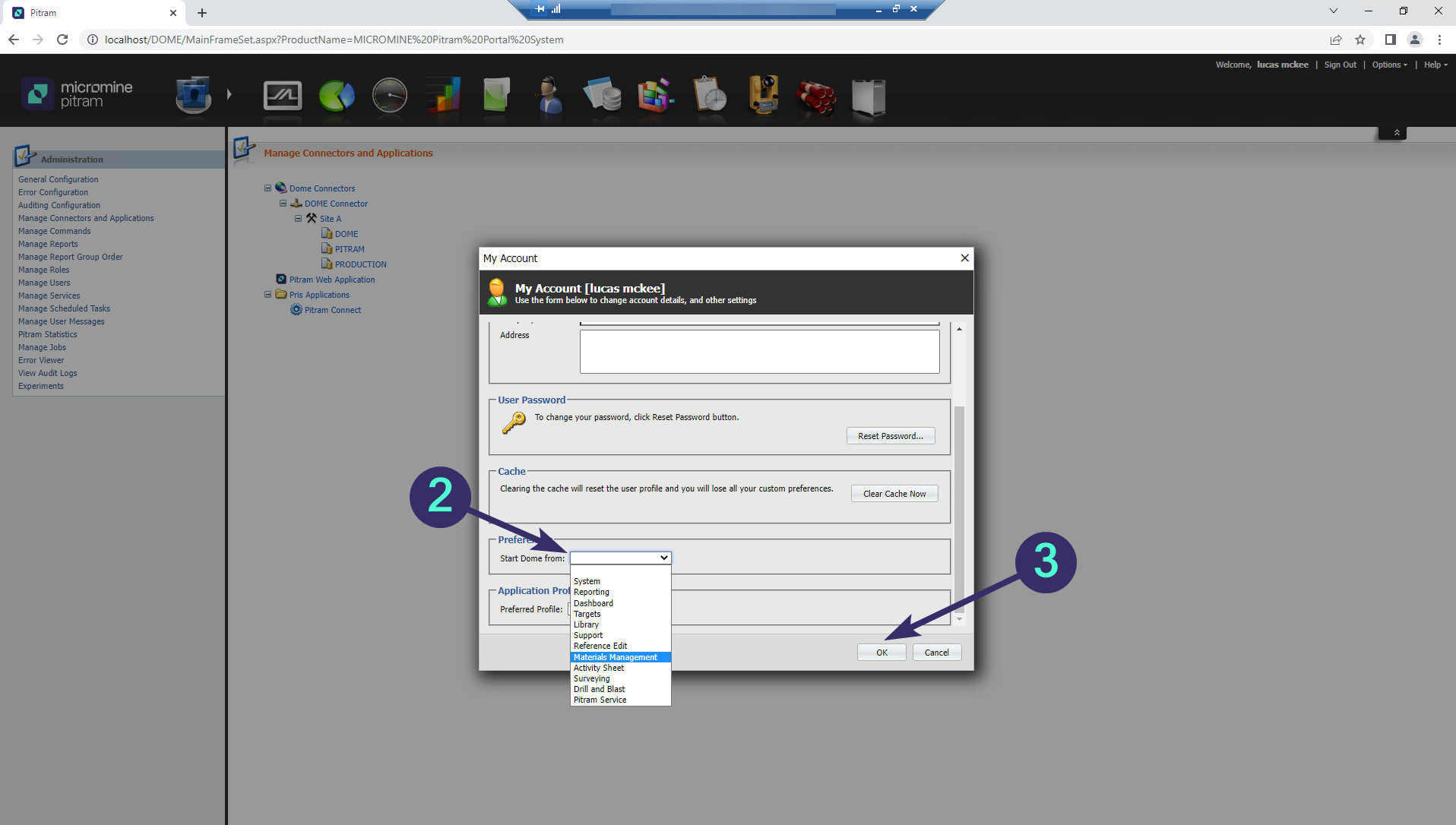Open the Dashboard gauge icon in the toolbar
Viewport: 1456px width, 825px height.
(390, 95)
